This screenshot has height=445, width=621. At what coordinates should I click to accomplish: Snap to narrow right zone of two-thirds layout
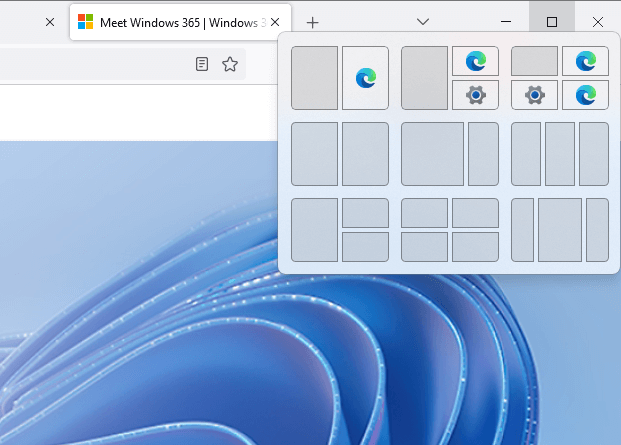pyautogui.click(x=483, y=154)
